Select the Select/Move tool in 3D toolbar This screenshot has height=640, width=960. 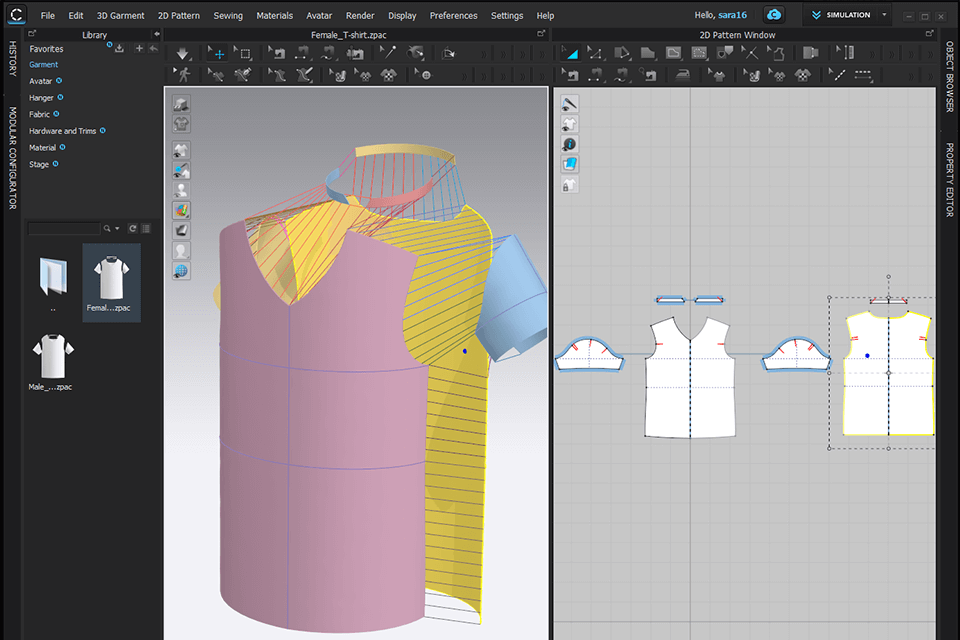point(218,53)
